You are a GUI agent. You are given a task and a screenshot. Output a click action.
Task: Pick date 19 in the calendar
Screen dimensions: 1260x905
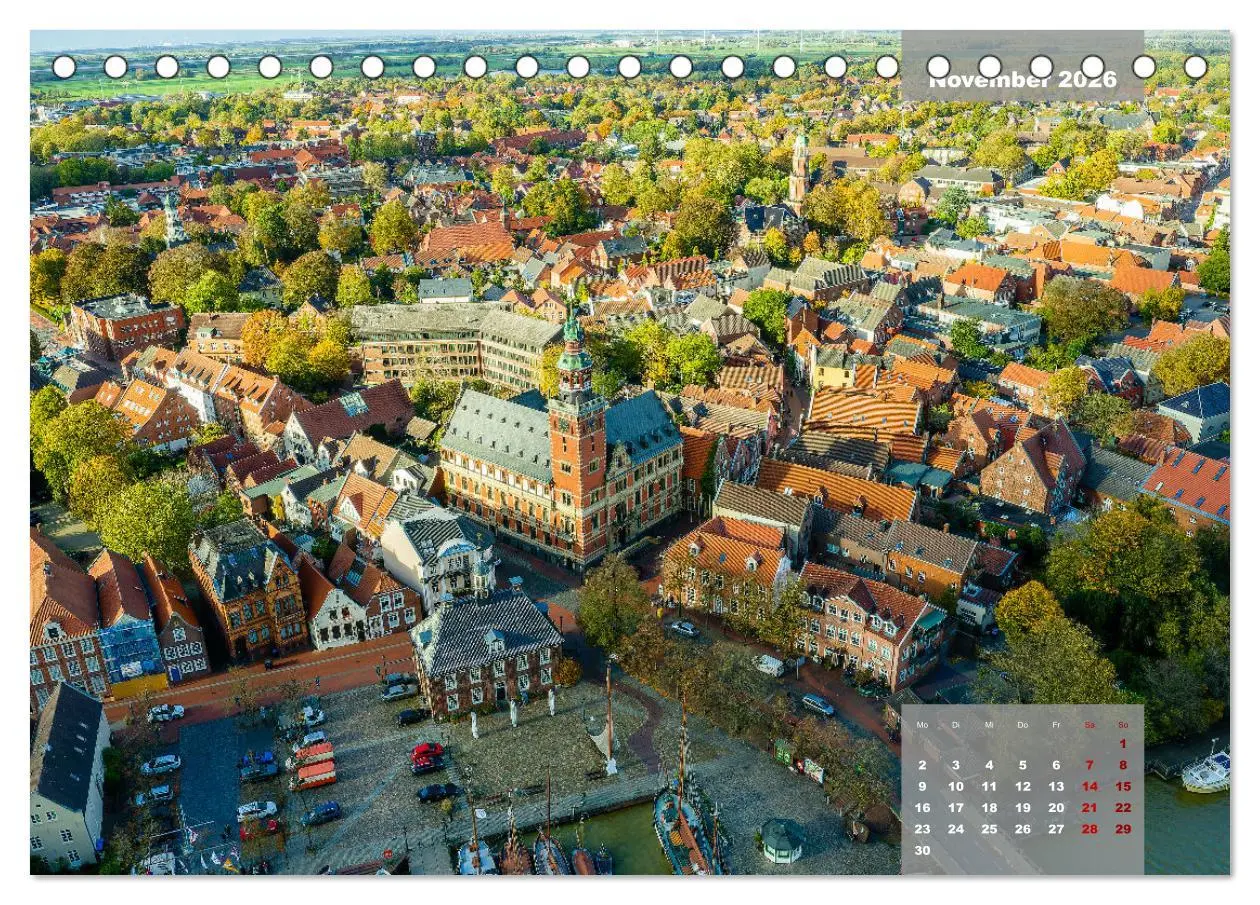(1022, 808)
